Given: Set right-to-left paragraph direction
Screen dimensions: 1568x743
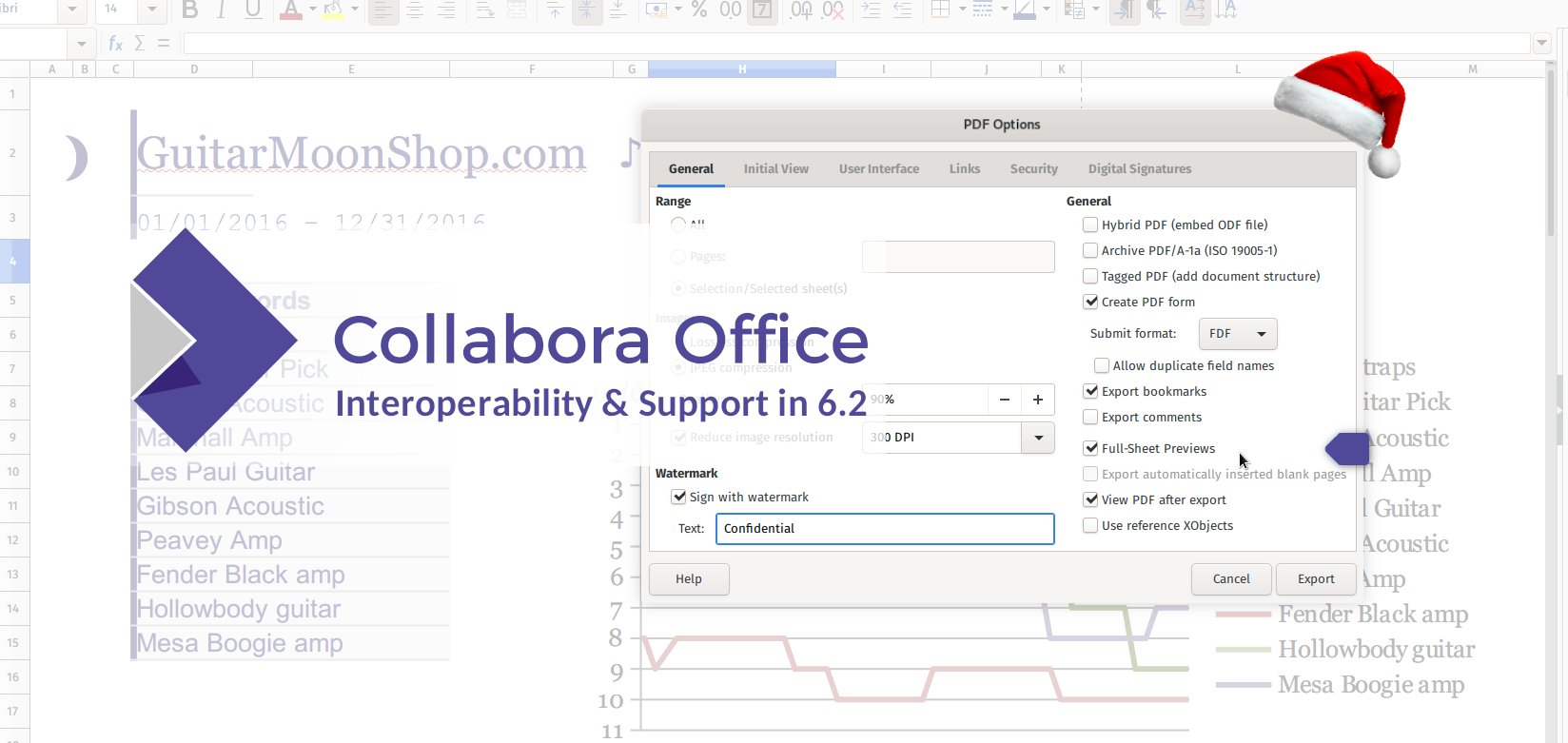Looking at the screenshot, I should click(1157, 10).
